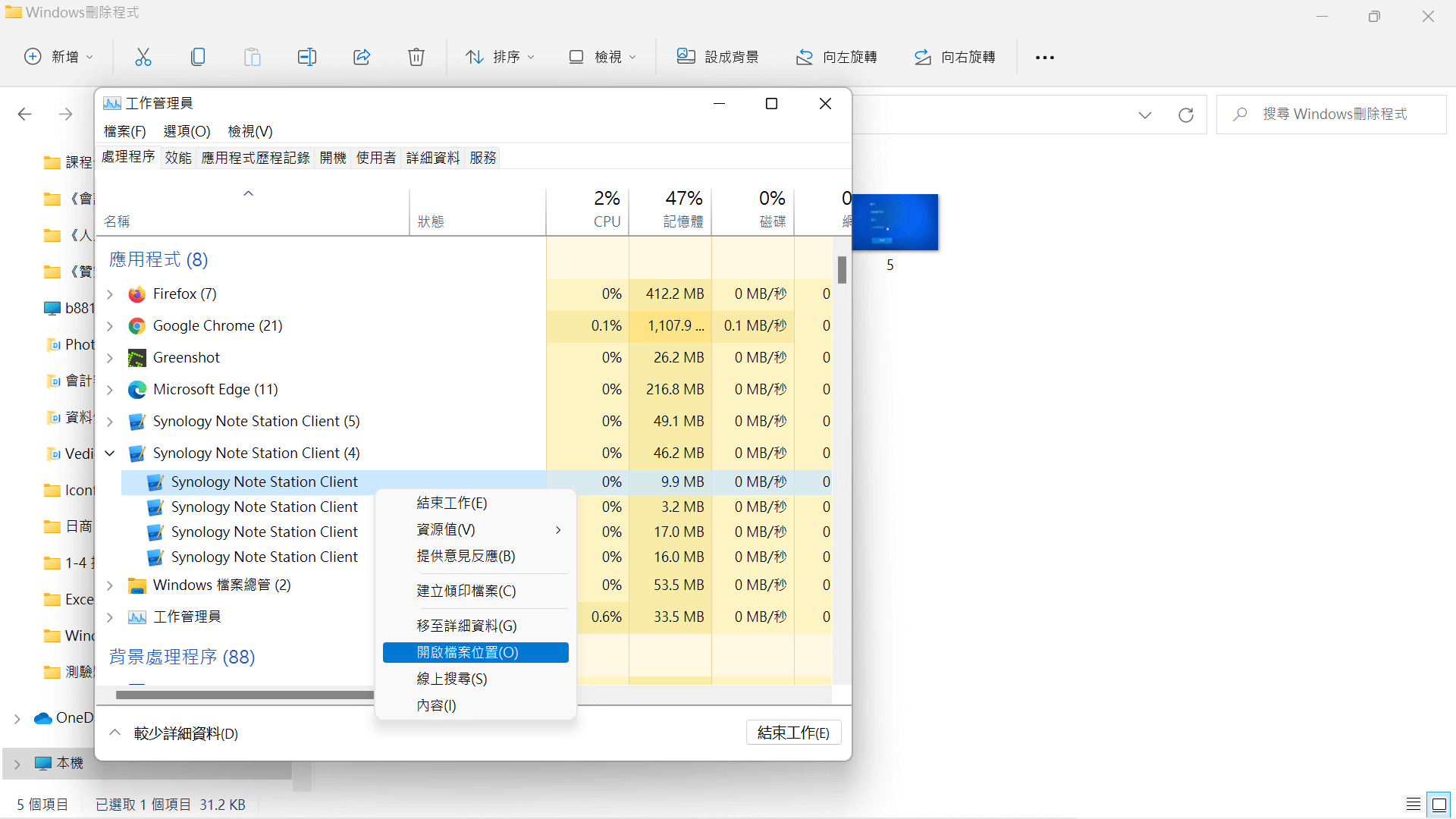Click the Share icon in Explorer toolbar

(362, 57)
